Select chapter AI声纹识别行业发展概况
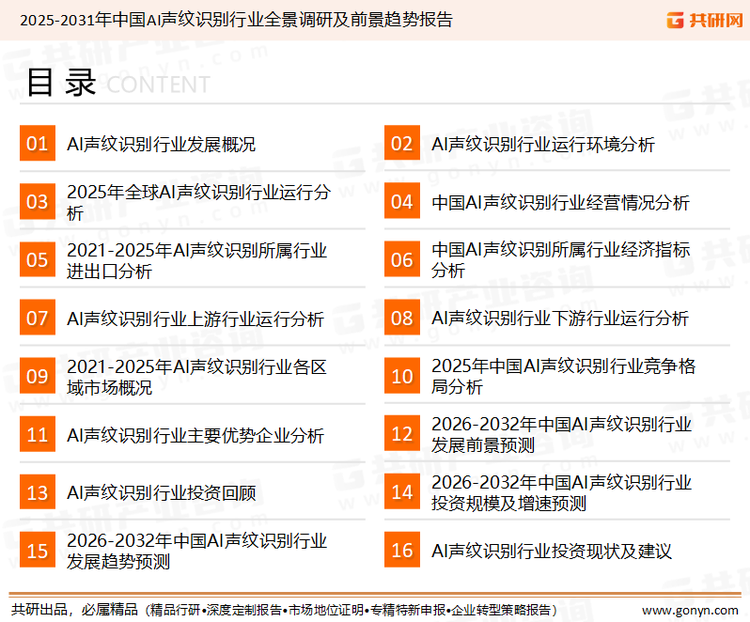750x622 pixels. coord(161,144)
